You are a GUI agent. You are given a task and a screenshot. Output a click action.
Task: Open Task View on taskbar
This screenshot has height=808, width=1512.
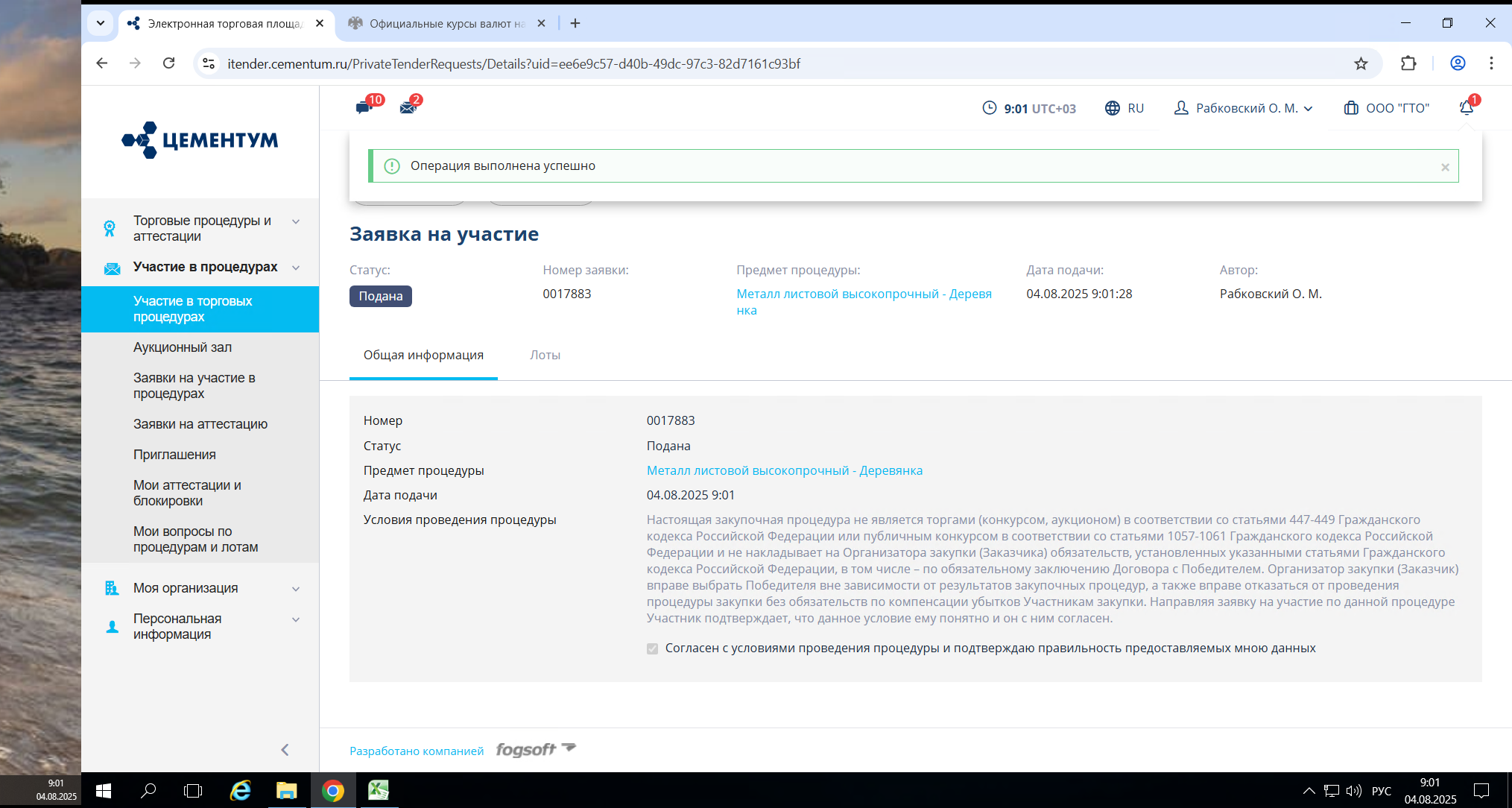[x=193, y=790]
